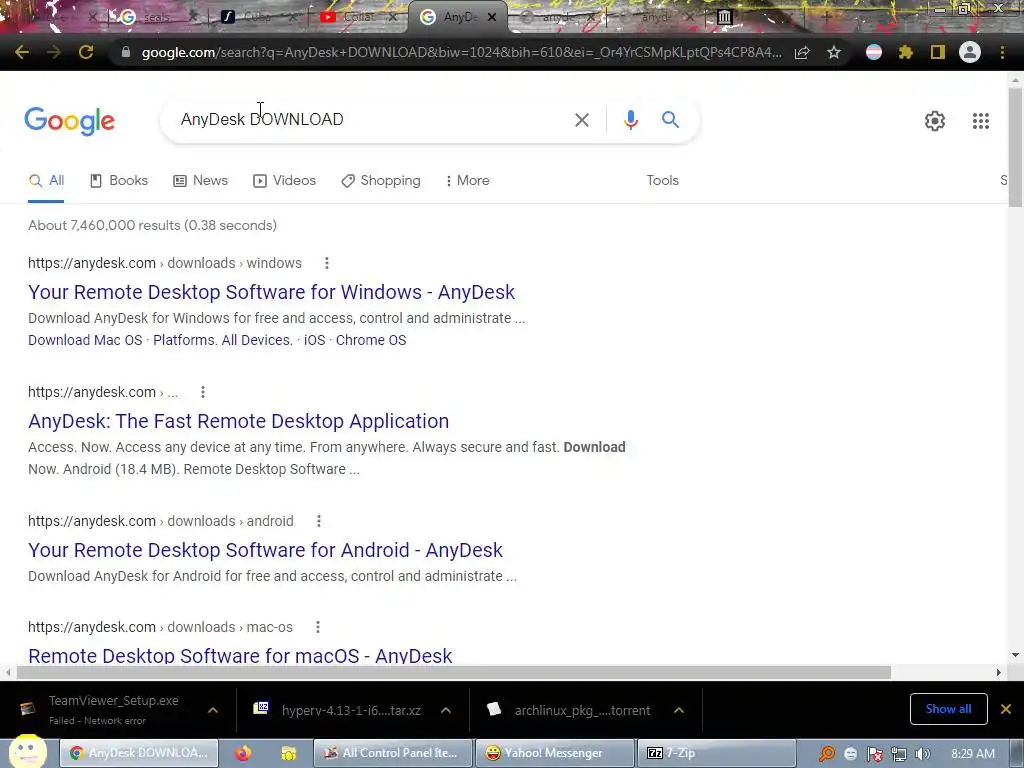
Task: Open Google quick settings gear
Action: [x=935, y=121]
